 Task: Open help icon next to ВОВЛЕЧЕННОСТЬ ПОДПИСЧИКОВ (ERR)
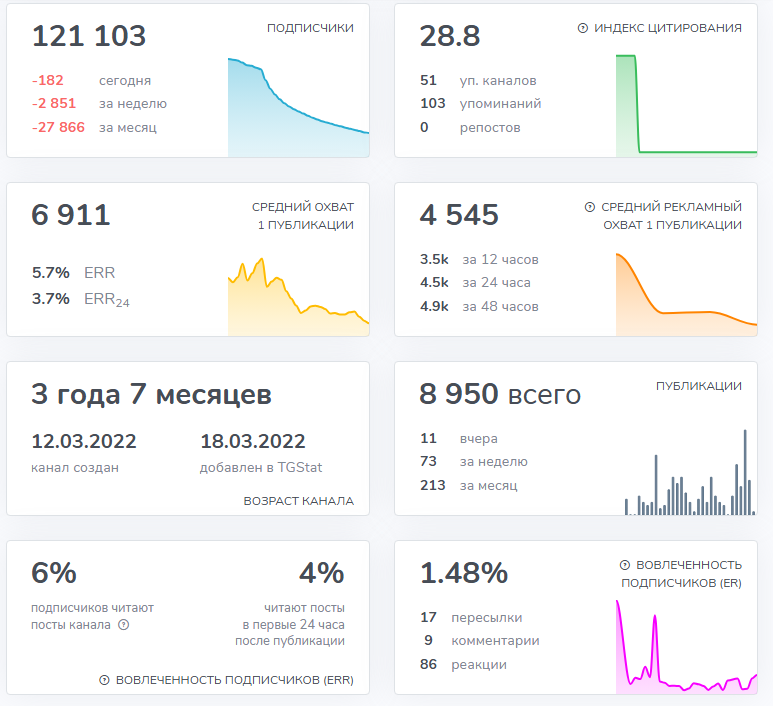point(104,681)
